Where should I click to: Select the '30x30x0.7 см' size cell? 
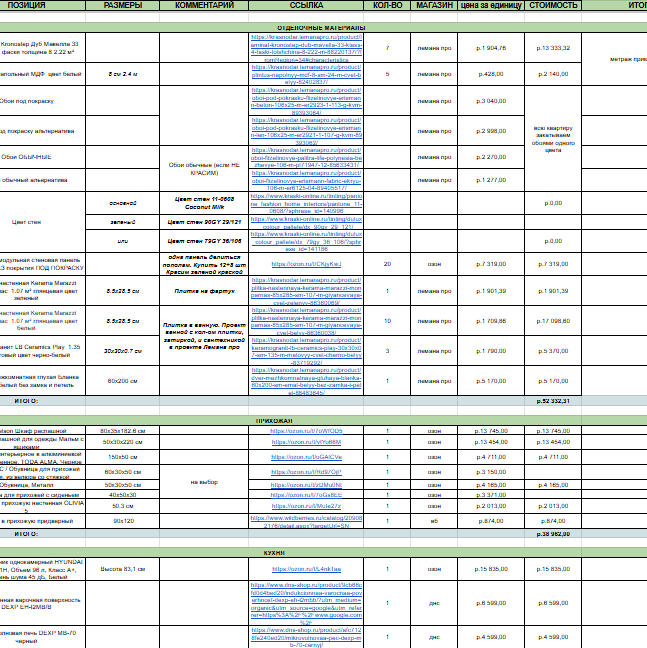(x=123, y=351)
